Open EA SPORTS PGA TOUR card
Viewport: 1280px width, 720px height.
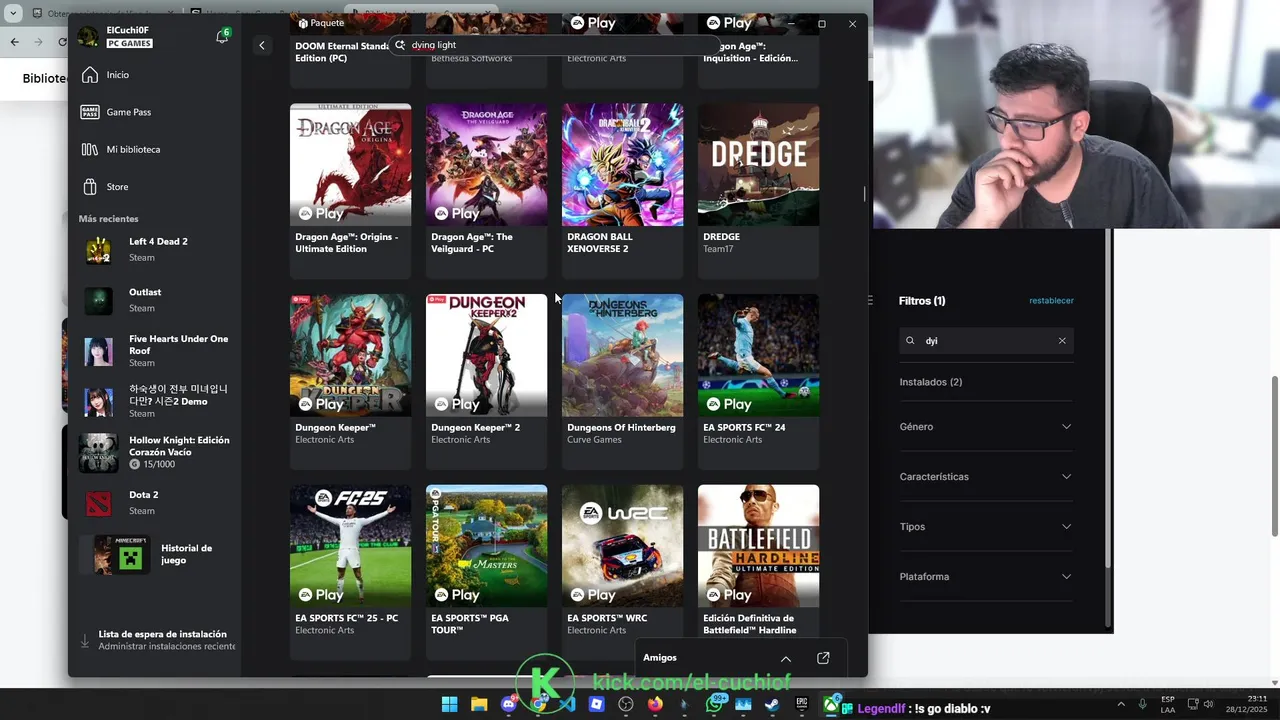[x=486, y=572]
